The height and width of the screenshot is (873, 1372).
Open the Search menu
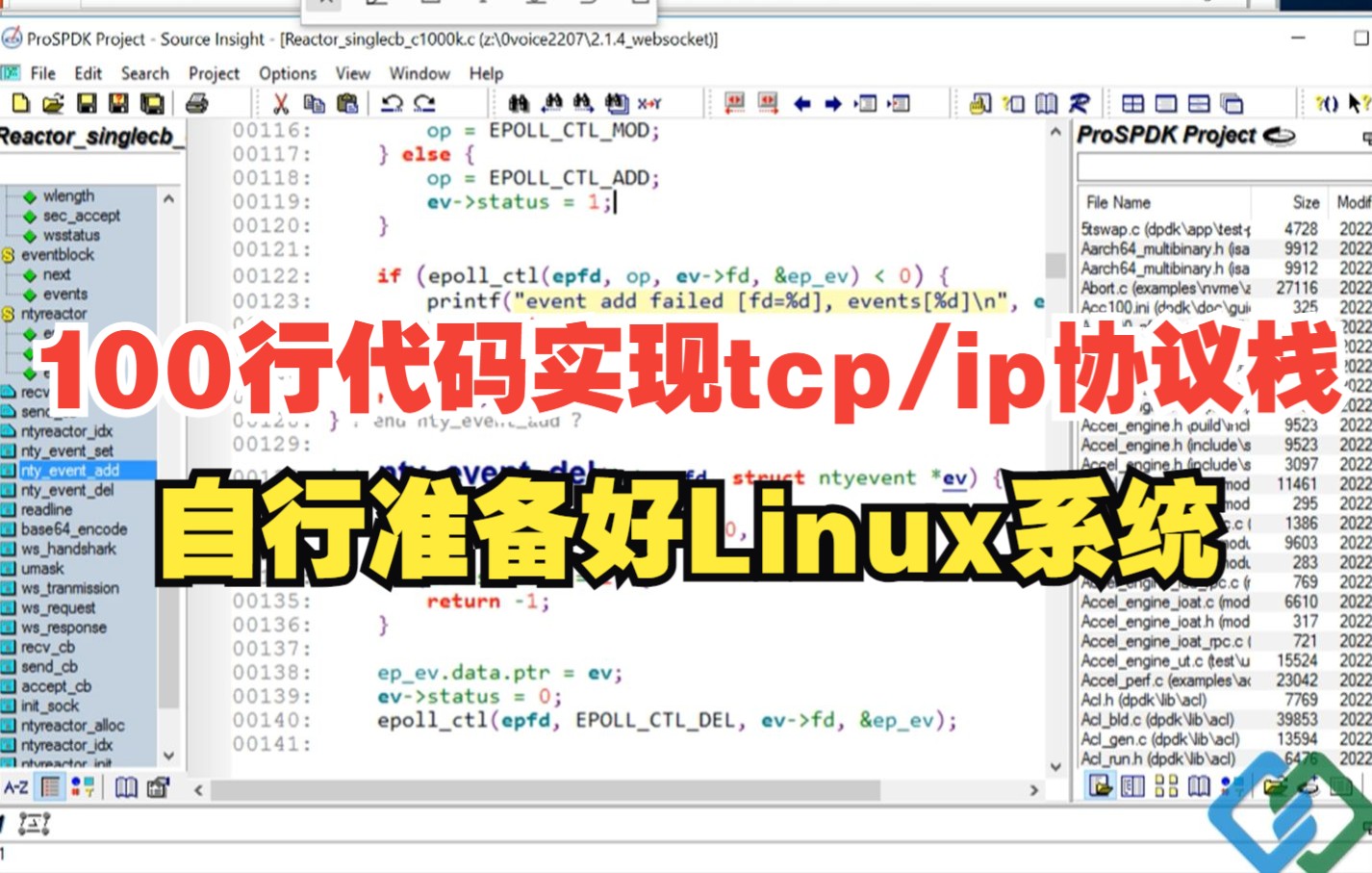(144, 72)
